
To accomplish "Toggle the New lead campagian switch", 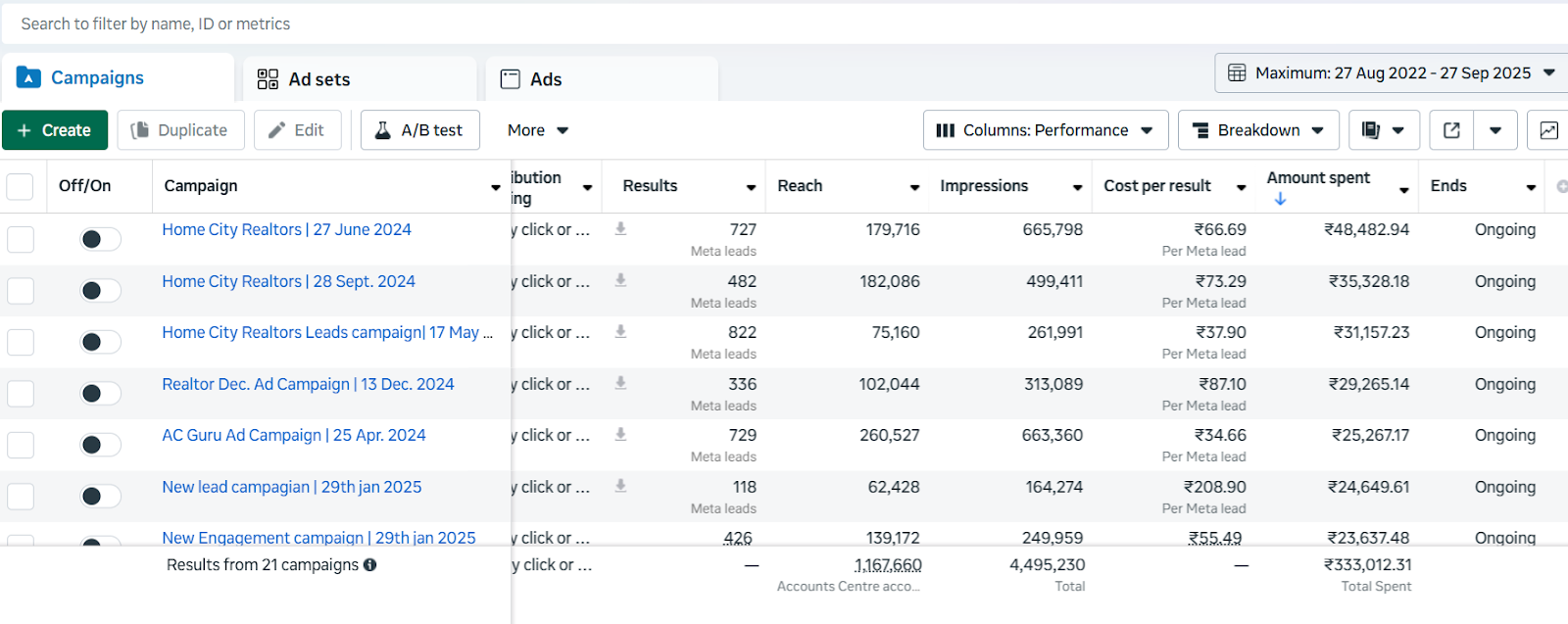I will (100, 496).
